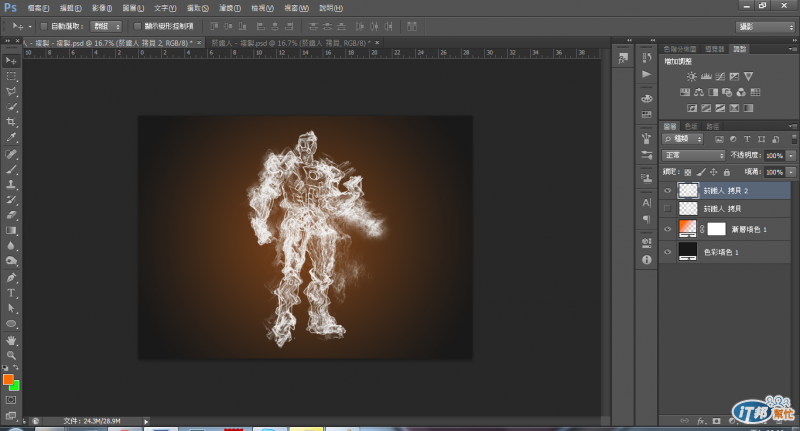
Task: Enable the 自動選取 checkbox
Action: tap(44, 25)
